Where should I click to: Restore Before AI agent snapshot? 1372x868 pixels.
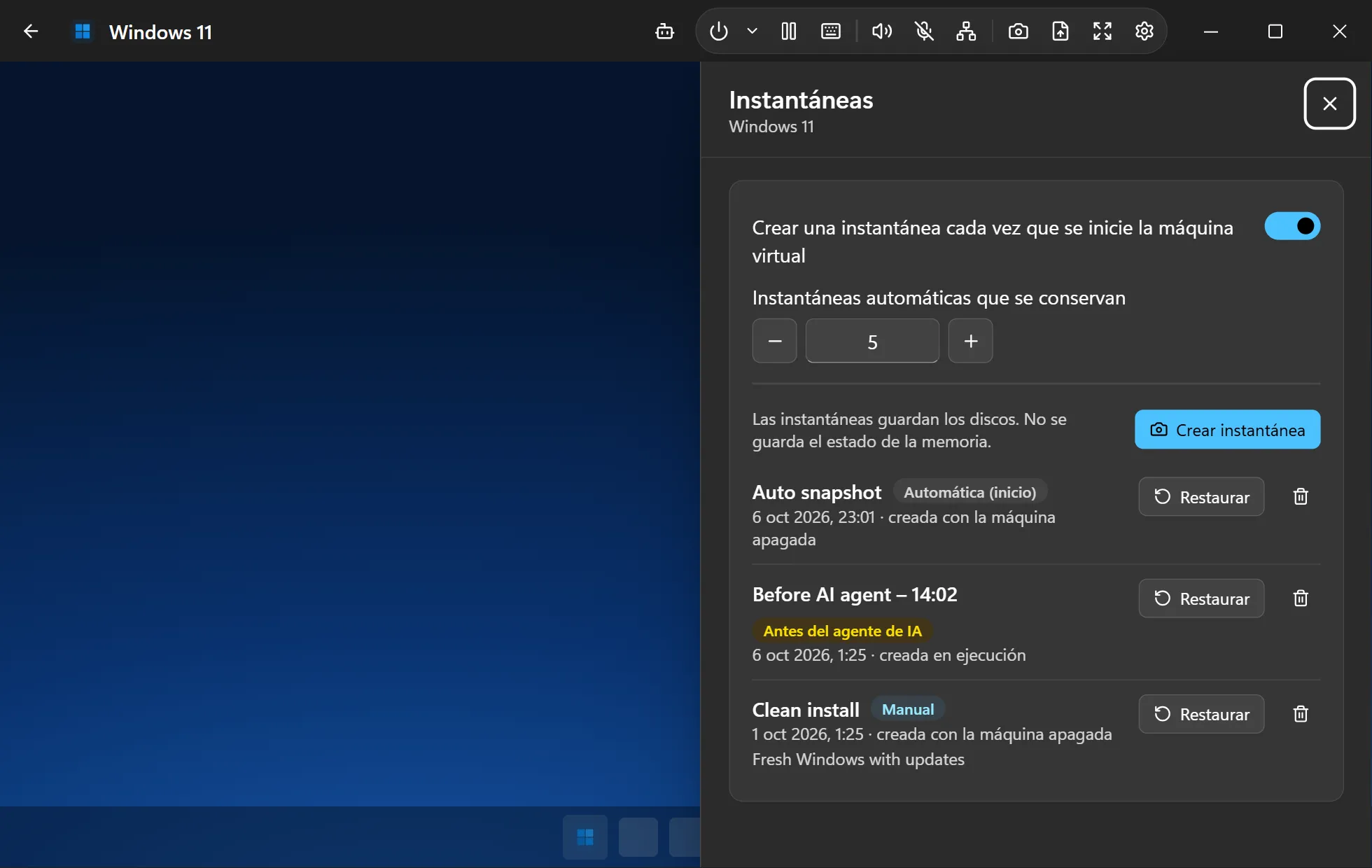(x=1201, y=598)
